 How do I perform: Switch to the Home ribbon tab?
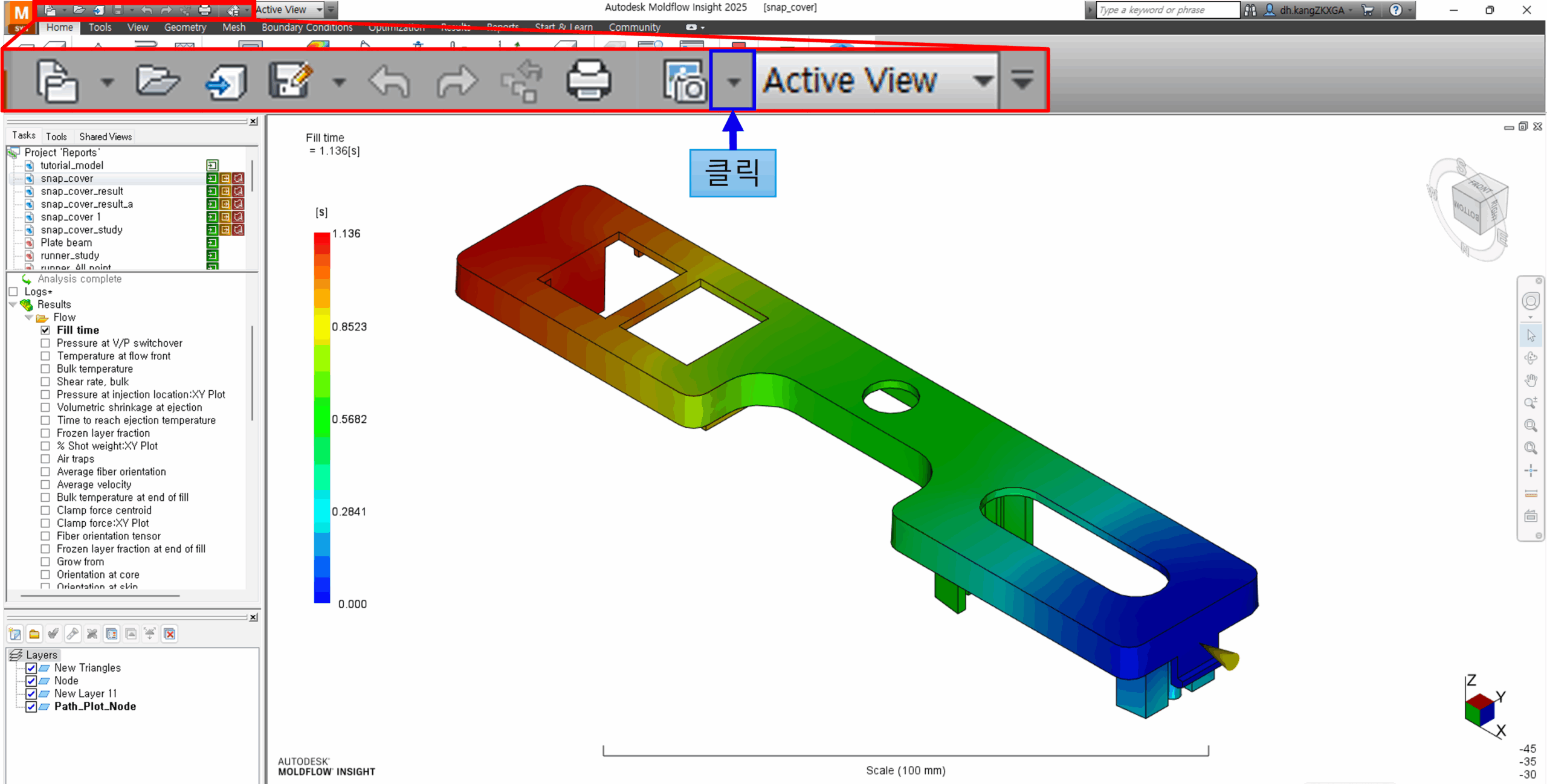point(59,27)
